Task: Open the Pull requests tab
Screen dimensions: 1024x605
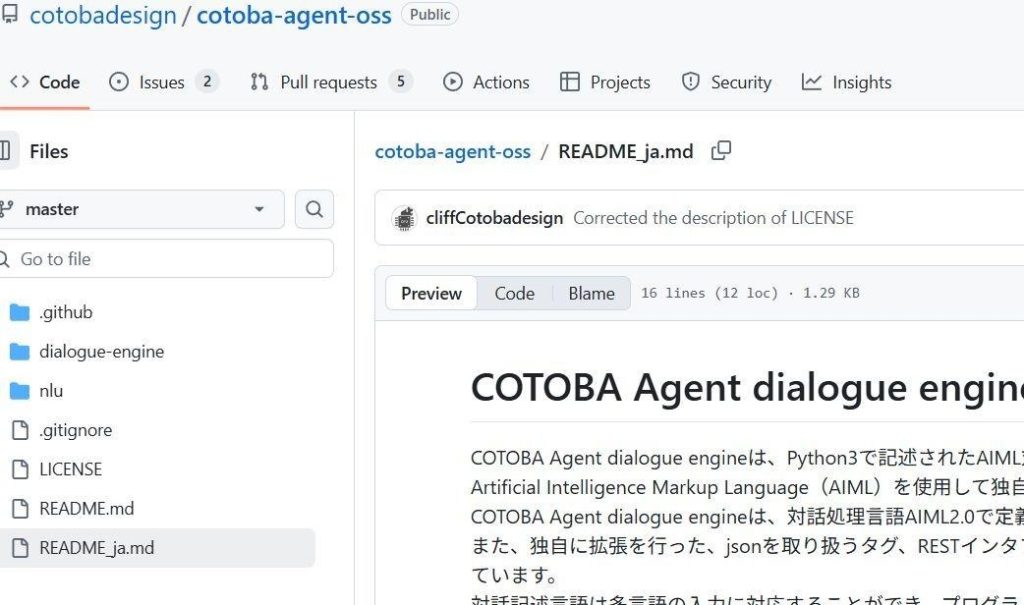Action: pyautogui.click(x=331, y=82)
